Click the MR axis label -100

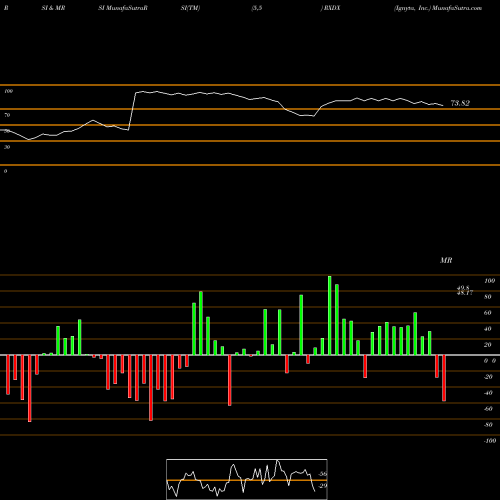click(x=490, y=441)
